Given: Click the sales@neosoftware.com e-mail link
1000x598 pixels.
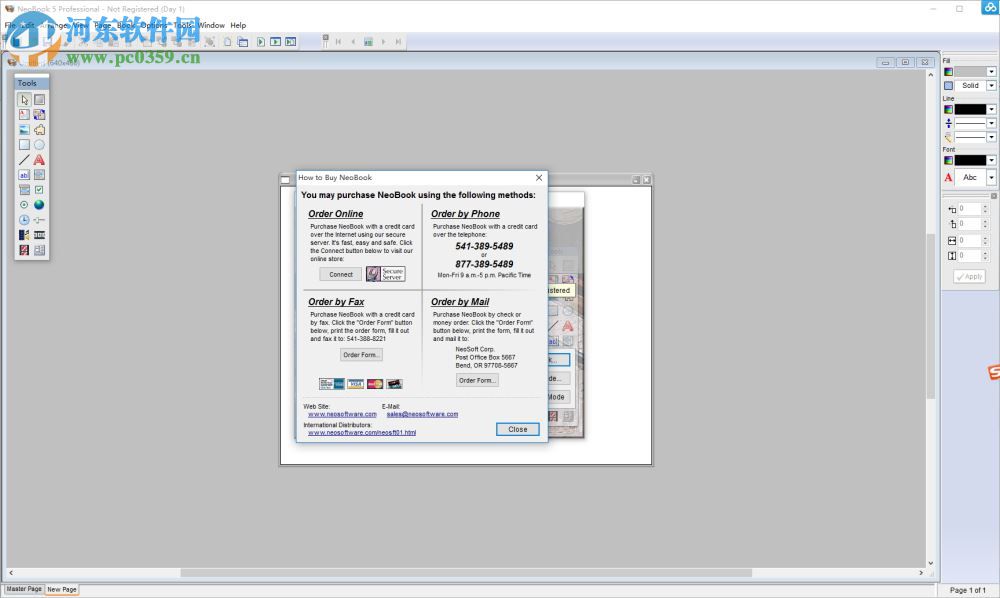Looking at the screenshot, I should (422, 414).
